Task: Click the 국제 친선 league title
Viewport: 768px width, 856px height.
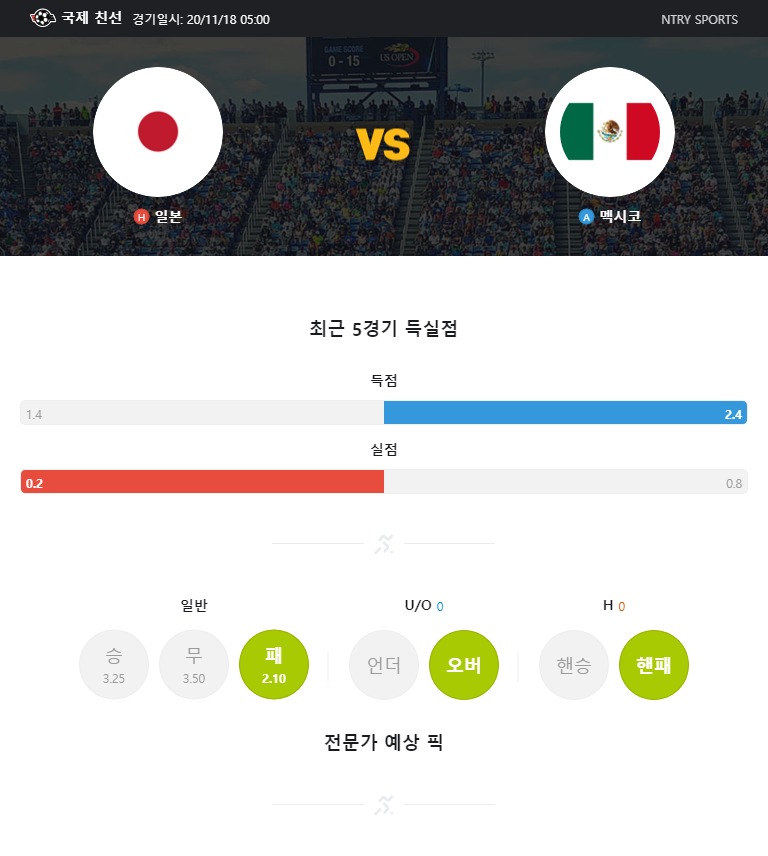Action: [x=91, y=18]
